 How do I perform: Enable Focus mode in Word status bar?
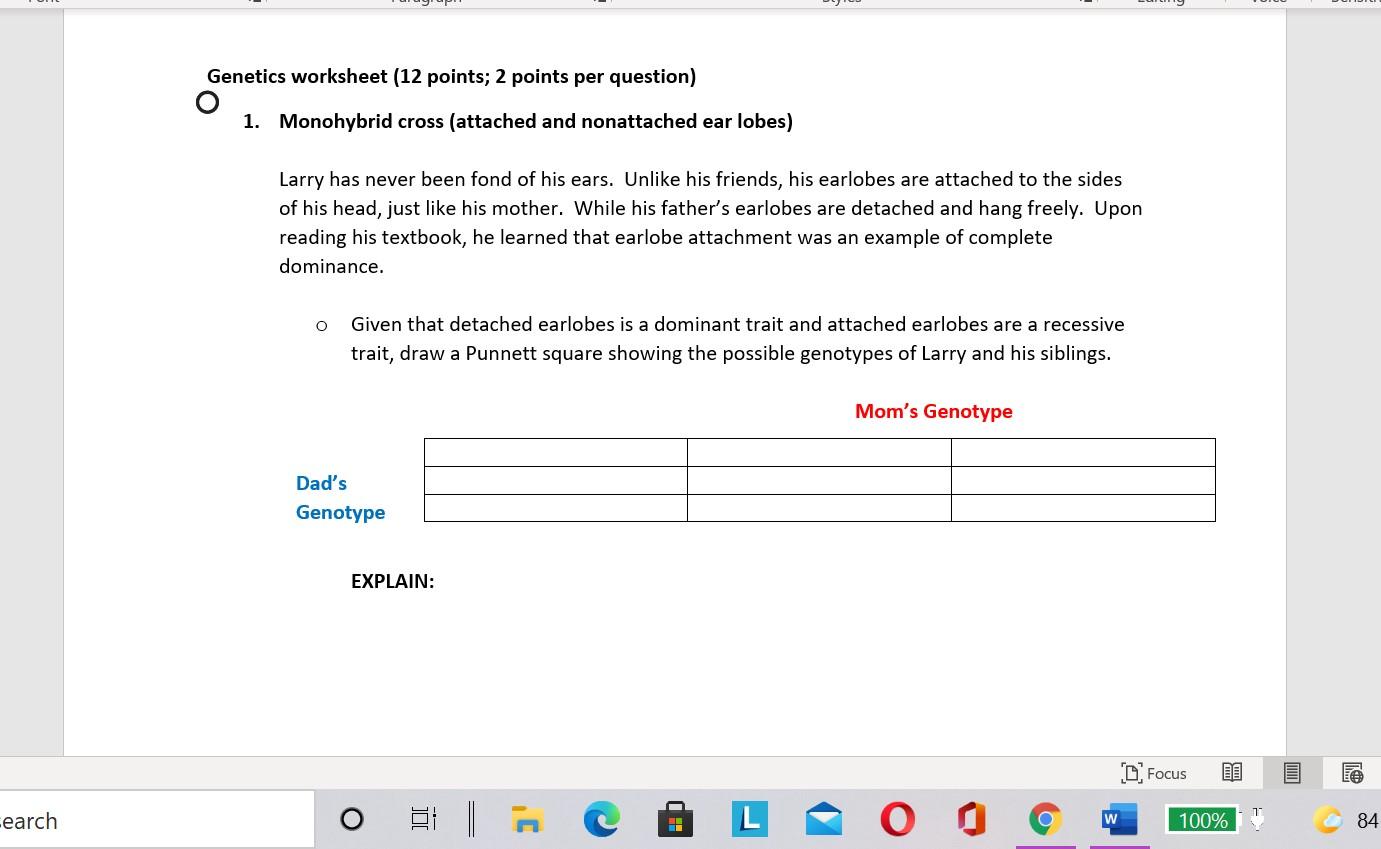(1154, 773)
